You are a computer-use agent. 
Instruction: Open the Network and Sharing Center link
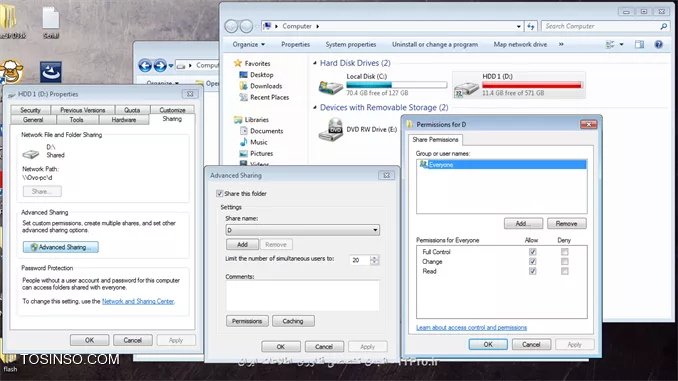coord(138,301)
